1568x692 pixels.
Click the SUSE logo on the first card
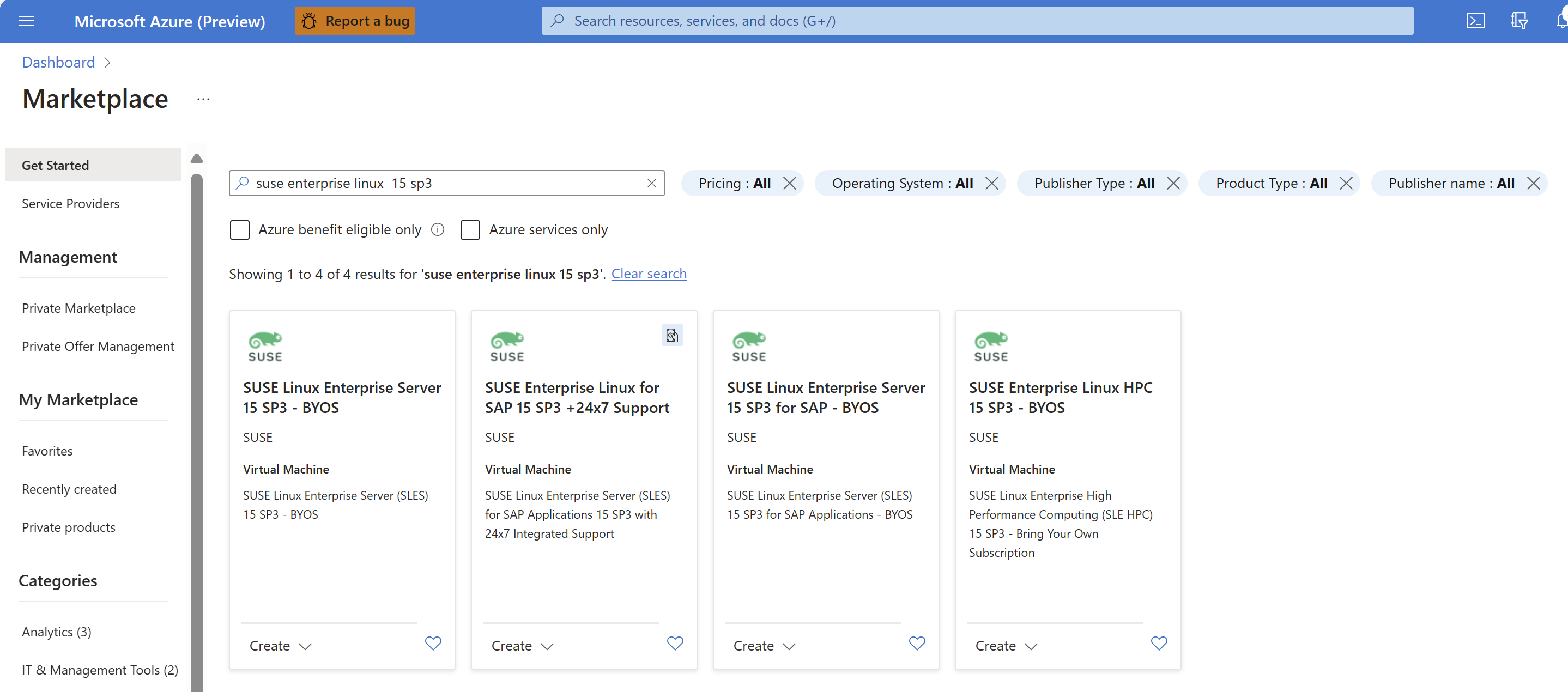coord(265,345)
